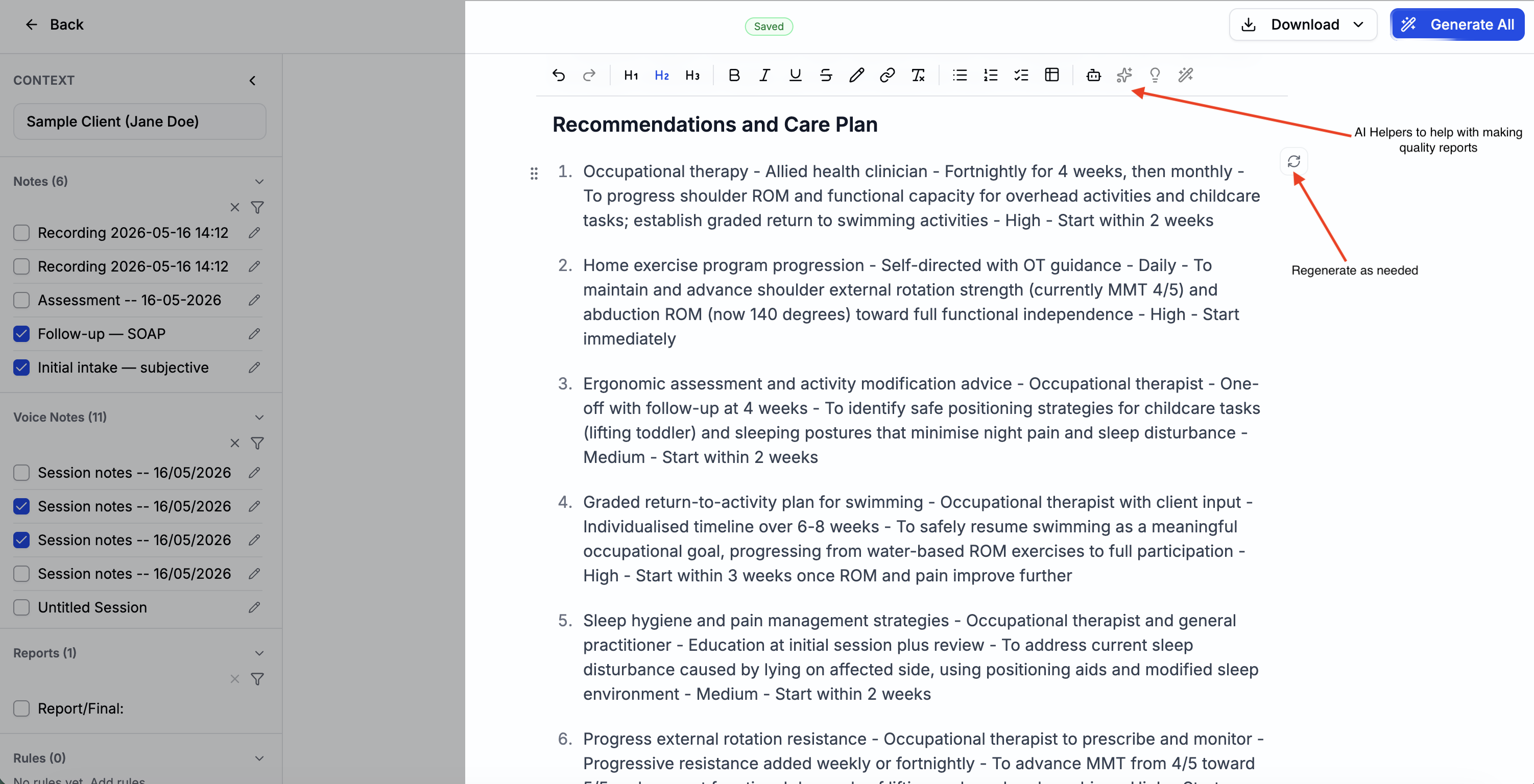This screenshot has width=1534, height=784.
Task: Uncheck the Follow-up — SOAP checkbox
Action: (x=21, y=334)
